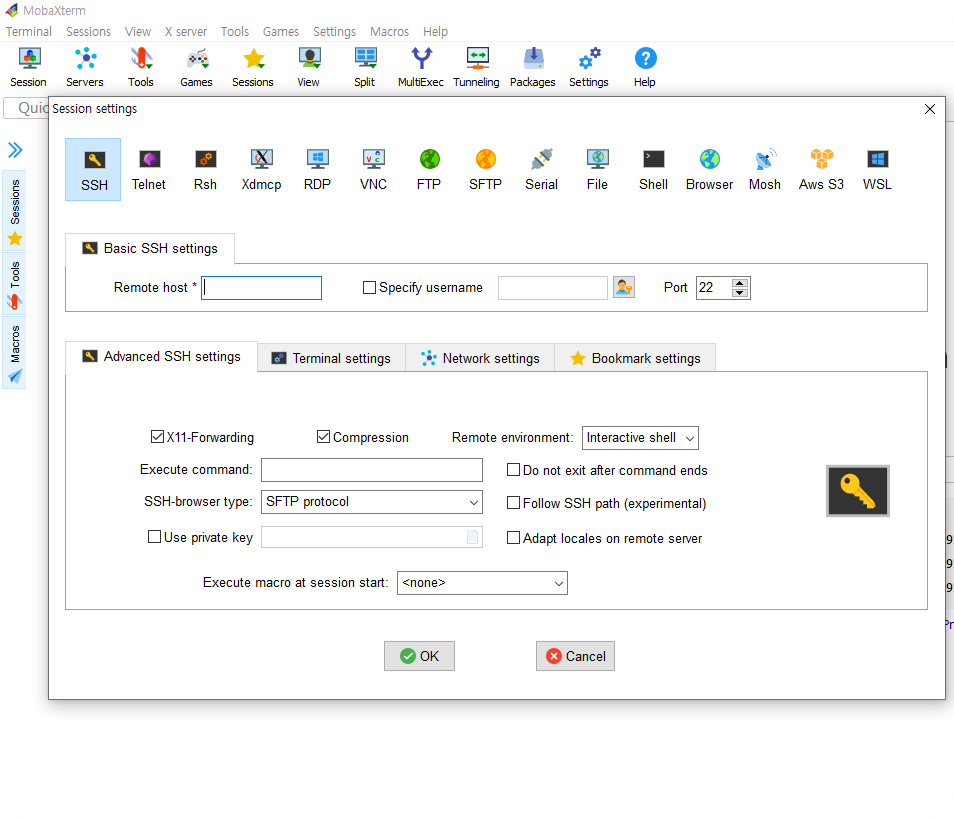
Task: Choose the File session type
Action: tap(597, 169)
